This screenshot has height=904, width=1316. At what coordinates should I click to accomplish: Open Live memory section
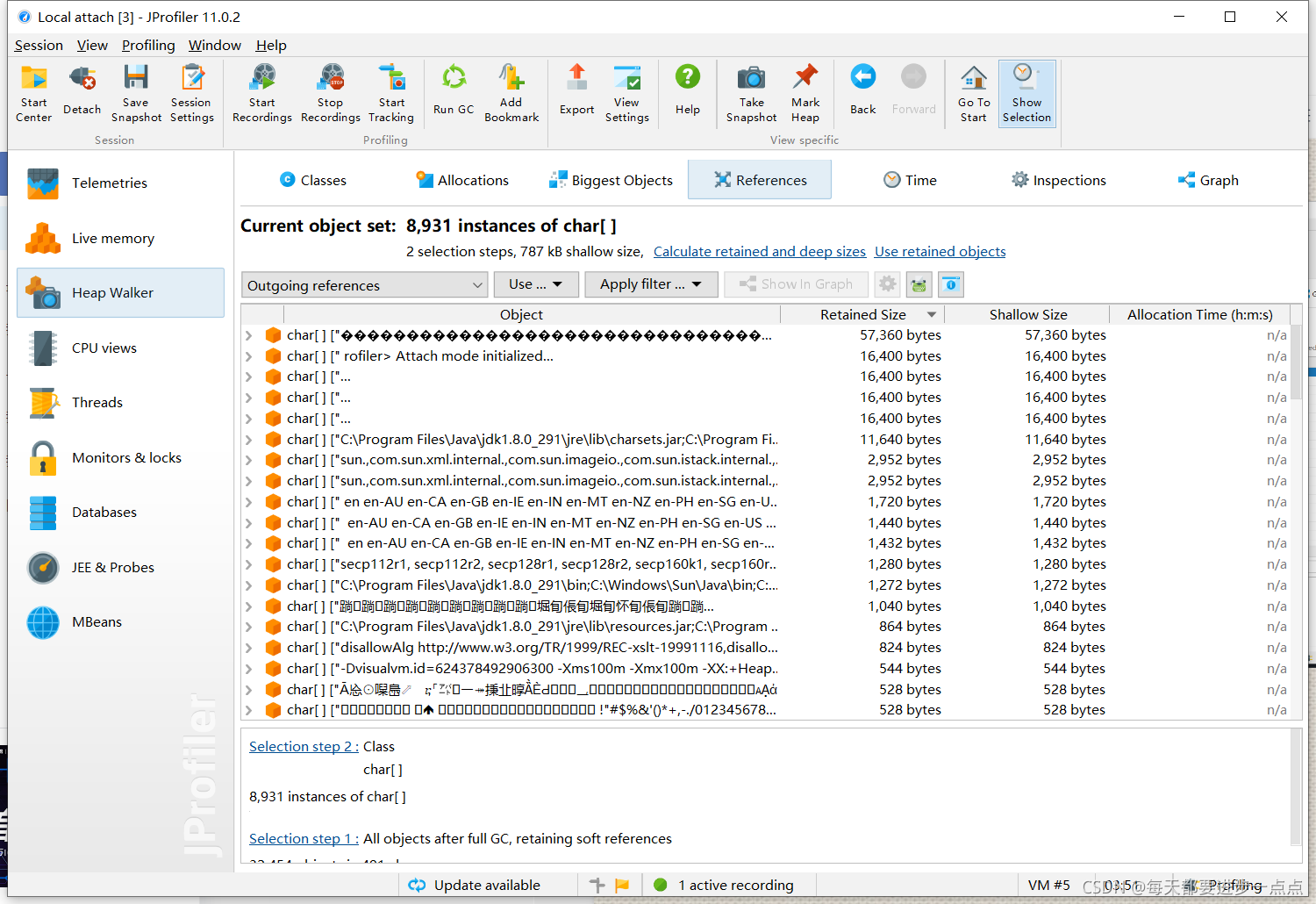tap(120, 238)
